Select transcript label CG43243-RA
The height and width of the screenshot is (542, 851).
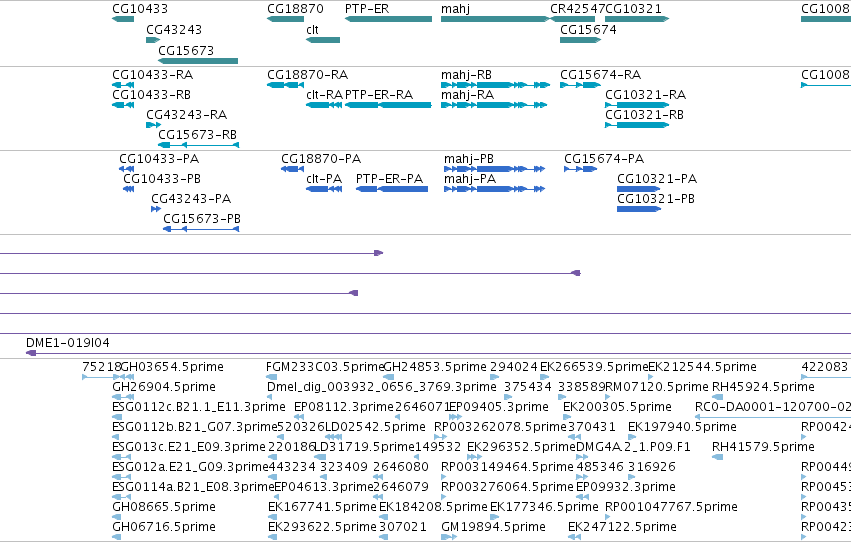pos(187,115)
